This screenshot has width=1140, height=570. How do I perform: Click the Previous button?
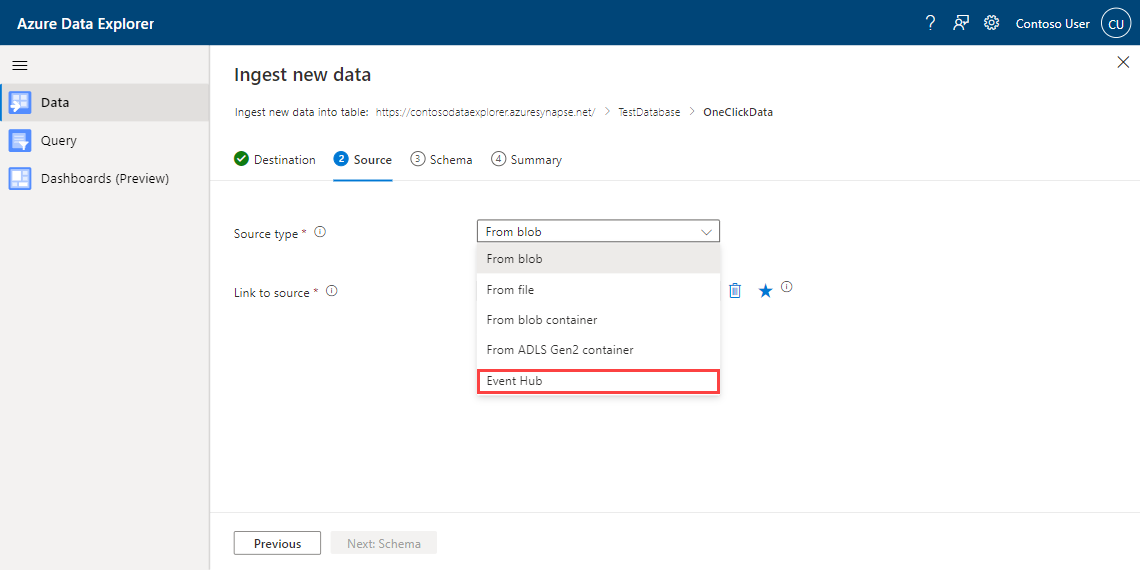pyautogui.click(x=277, y=543)
